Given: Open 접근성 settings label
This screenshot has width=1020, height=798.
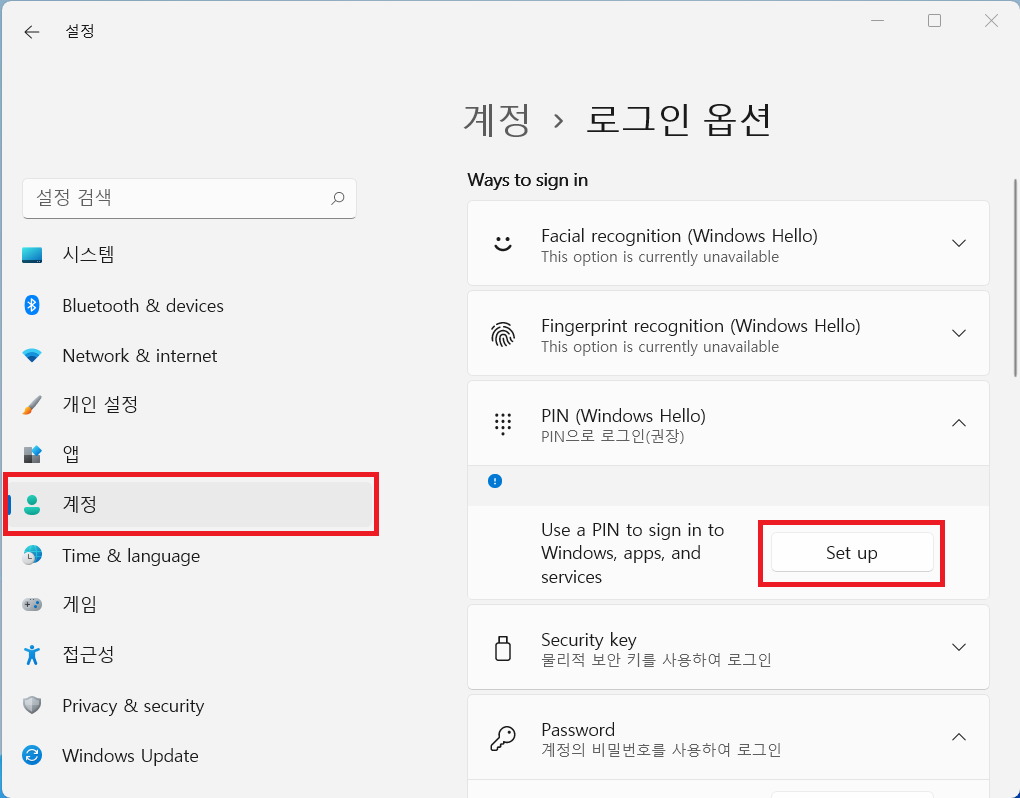Looking at the screenshot, I should click(88, 654).
